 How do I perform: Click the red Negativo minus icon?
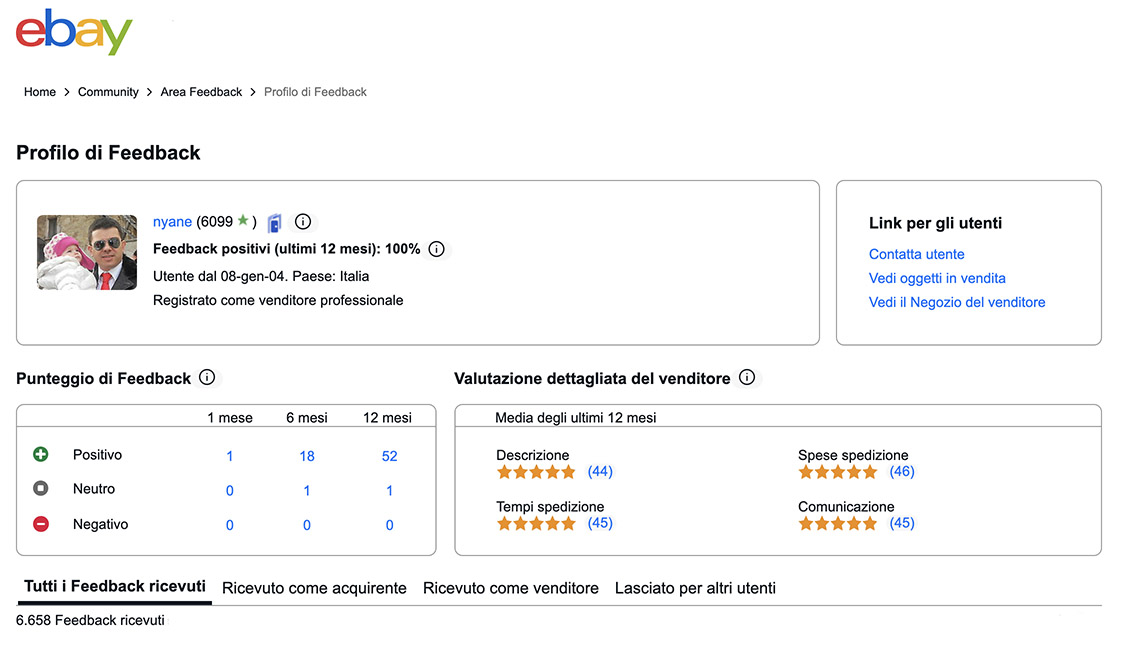41,524
